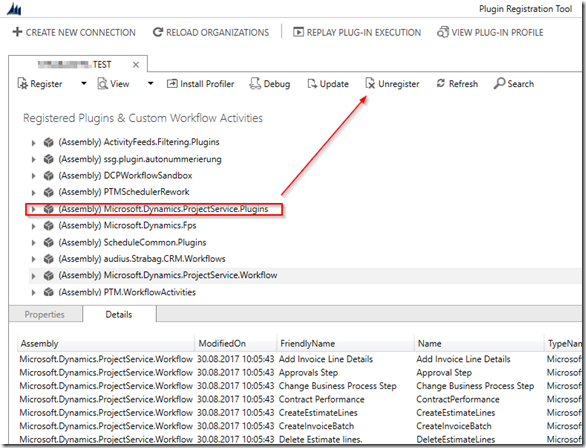Select the Approval Step Name cell

pos(444,373)
